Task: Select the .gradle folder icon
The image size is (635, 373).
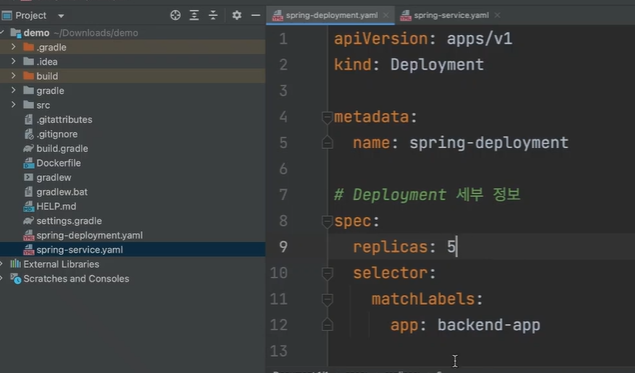Action: [28, 47]
